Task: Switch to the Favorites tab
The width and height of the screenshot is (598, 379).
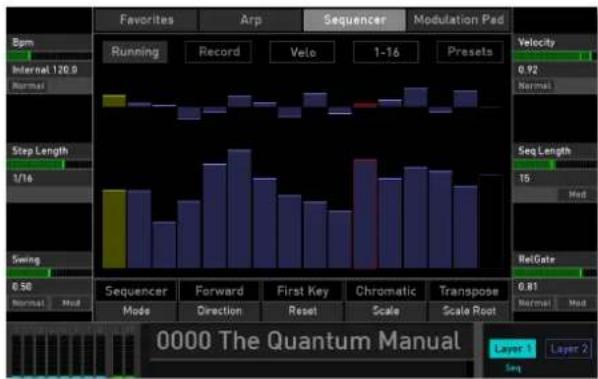Action: 146,20
